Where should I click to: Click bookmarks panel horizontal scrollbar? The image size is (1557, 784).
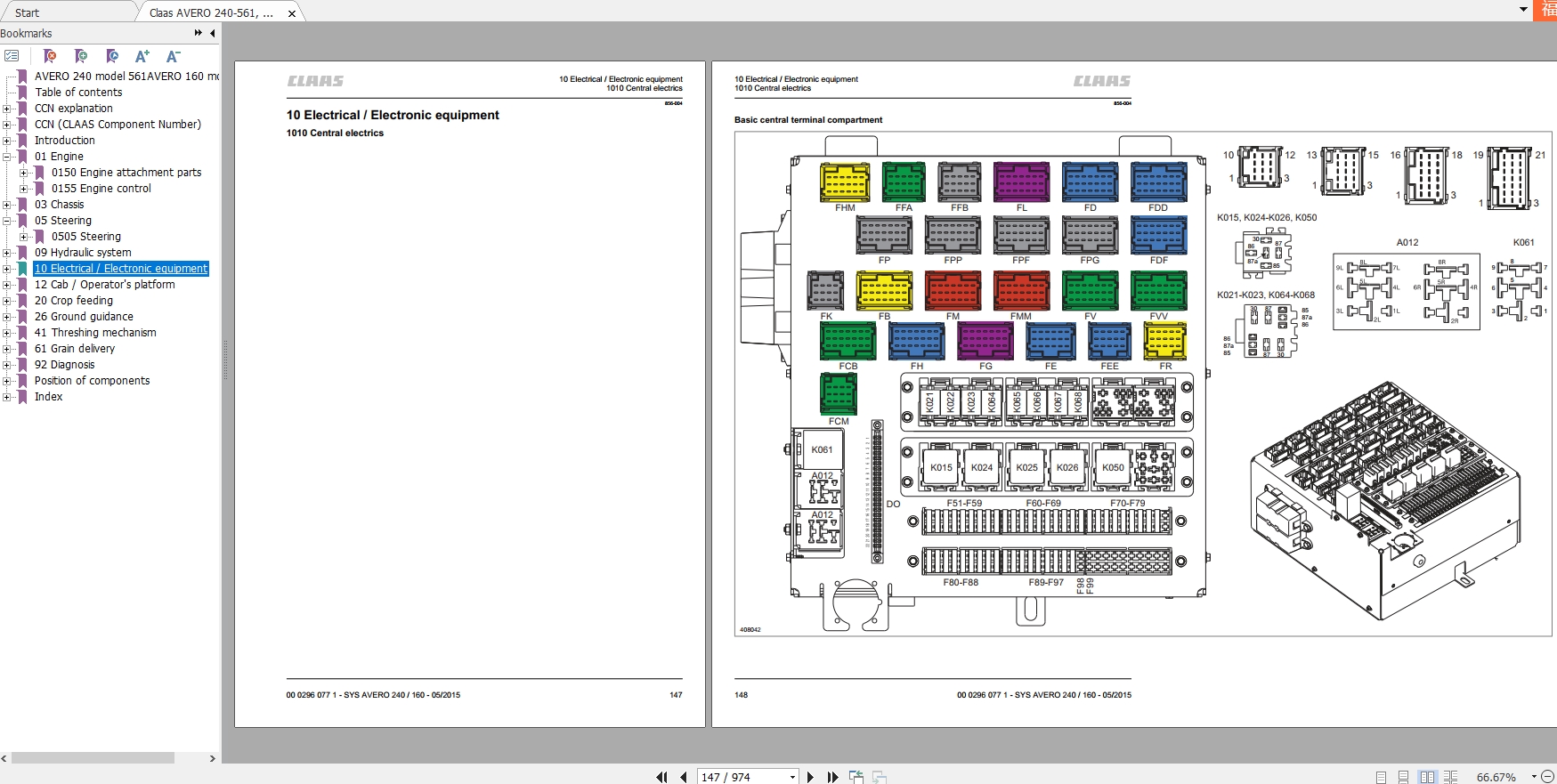click(93, 758)
